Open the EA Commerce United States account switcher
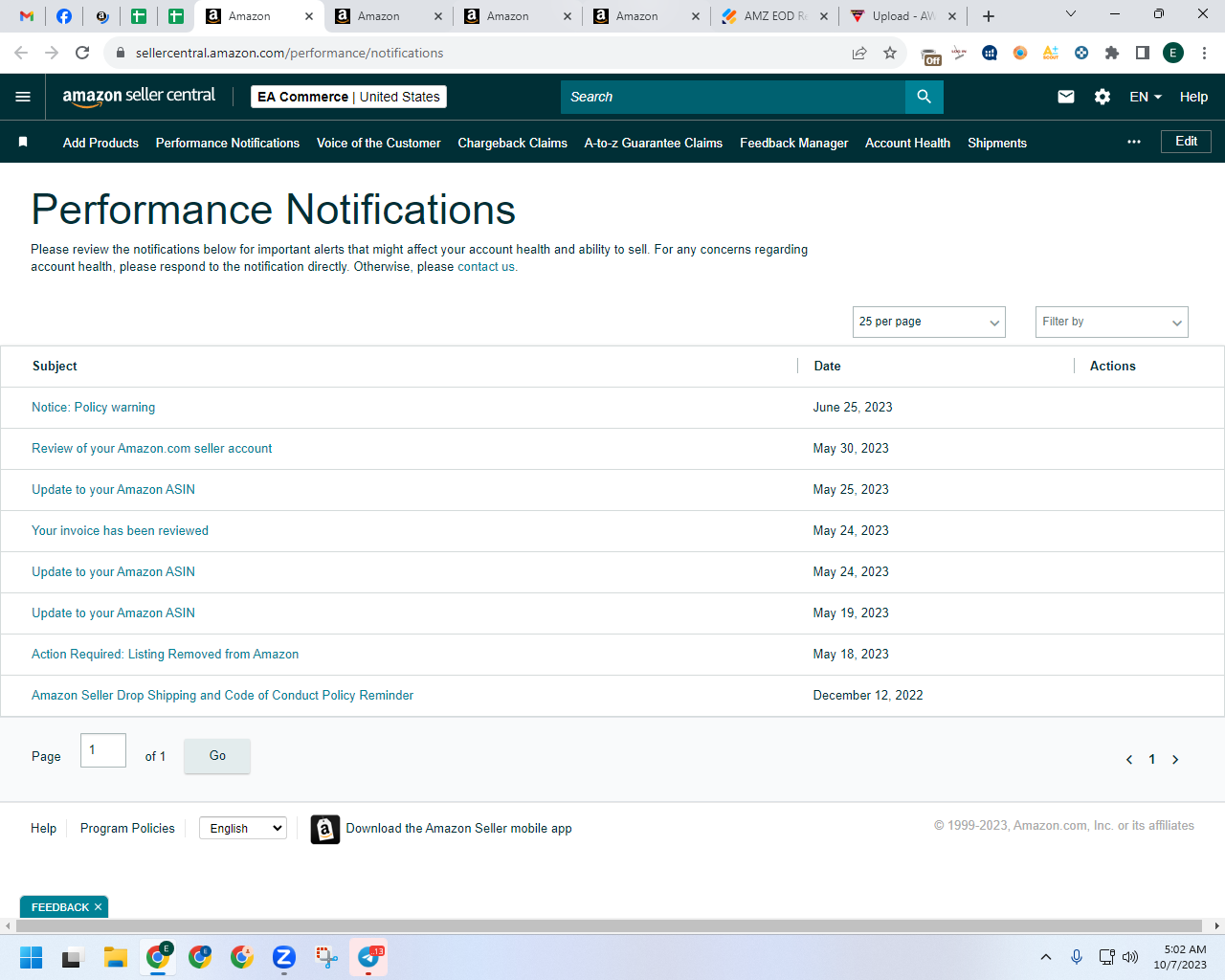Screen dimensions: 1225x980 [349, 97]
